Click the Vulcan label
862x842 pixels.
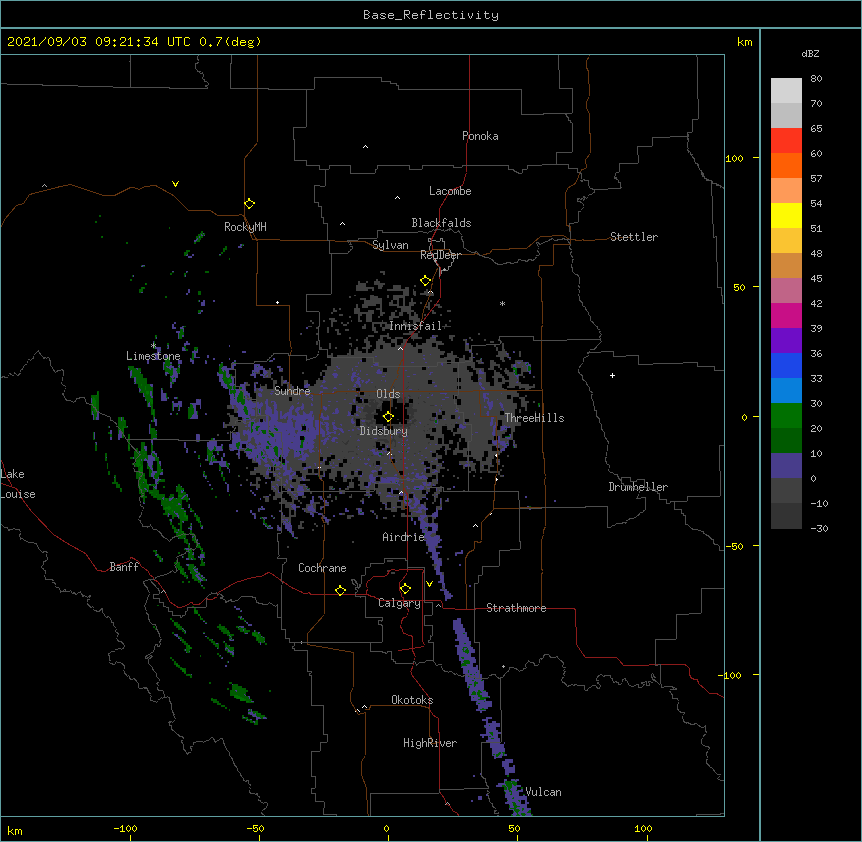pos(543,792)
